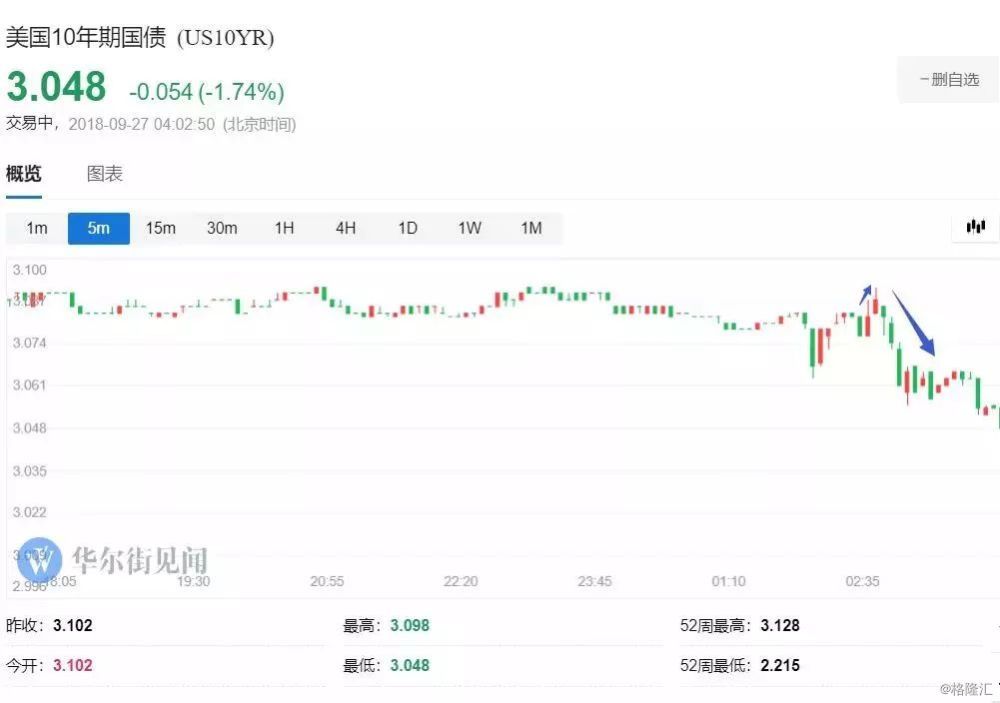Remove from watchlist via 删自选 button
Image resolution: width=1000 pixels, height=703 pixels.
pos(949,80)
